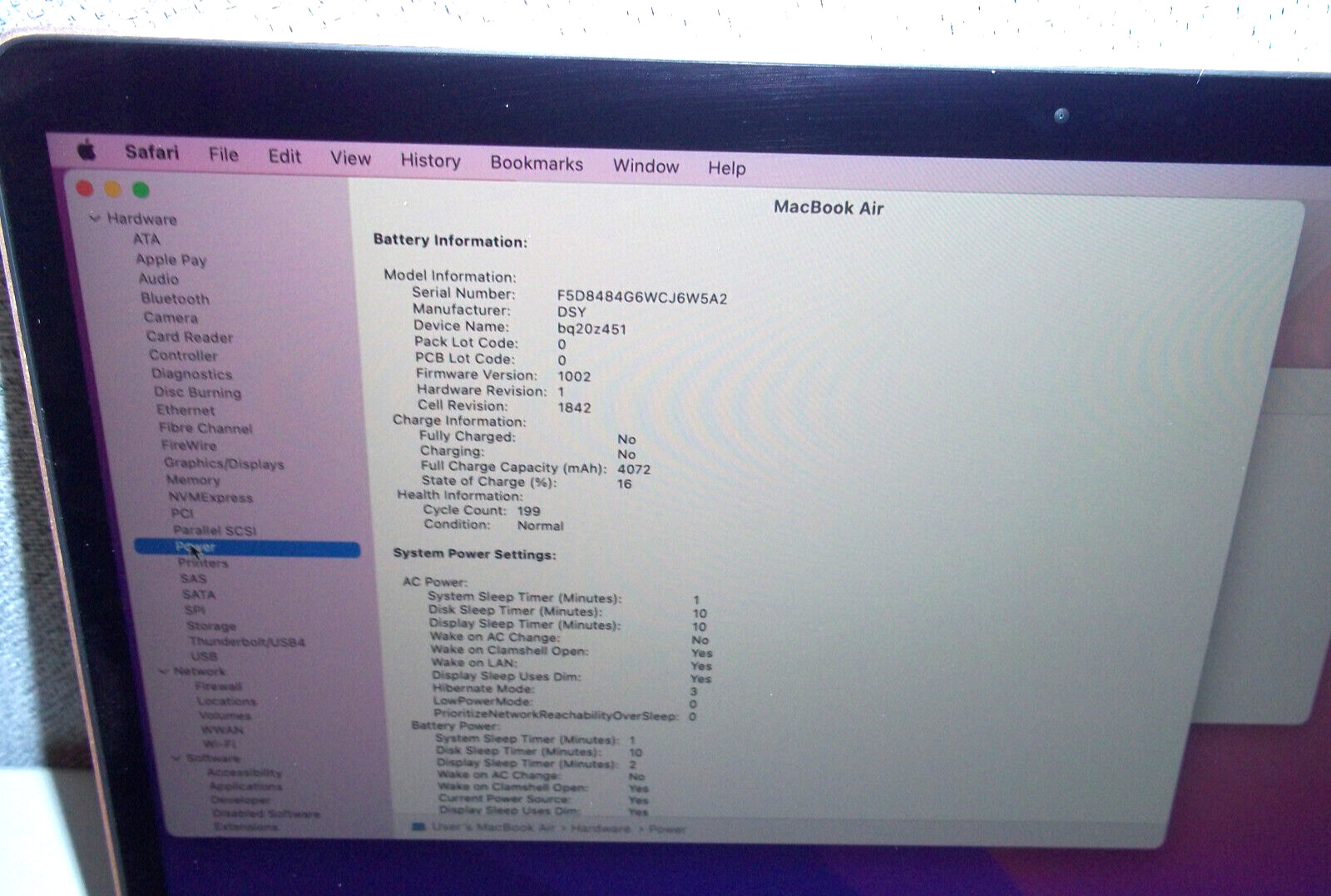Open the Apple menu
1331x896 pixels.
[87, 151]
